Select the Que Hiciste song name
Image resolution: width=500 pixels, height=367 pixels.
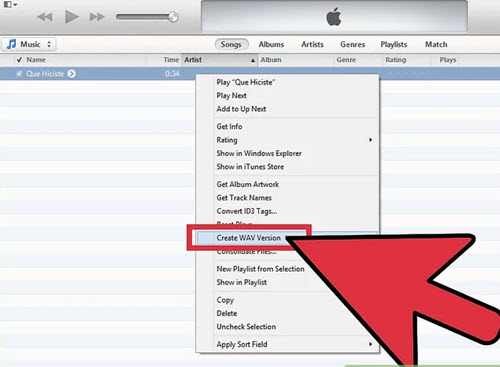45,74
